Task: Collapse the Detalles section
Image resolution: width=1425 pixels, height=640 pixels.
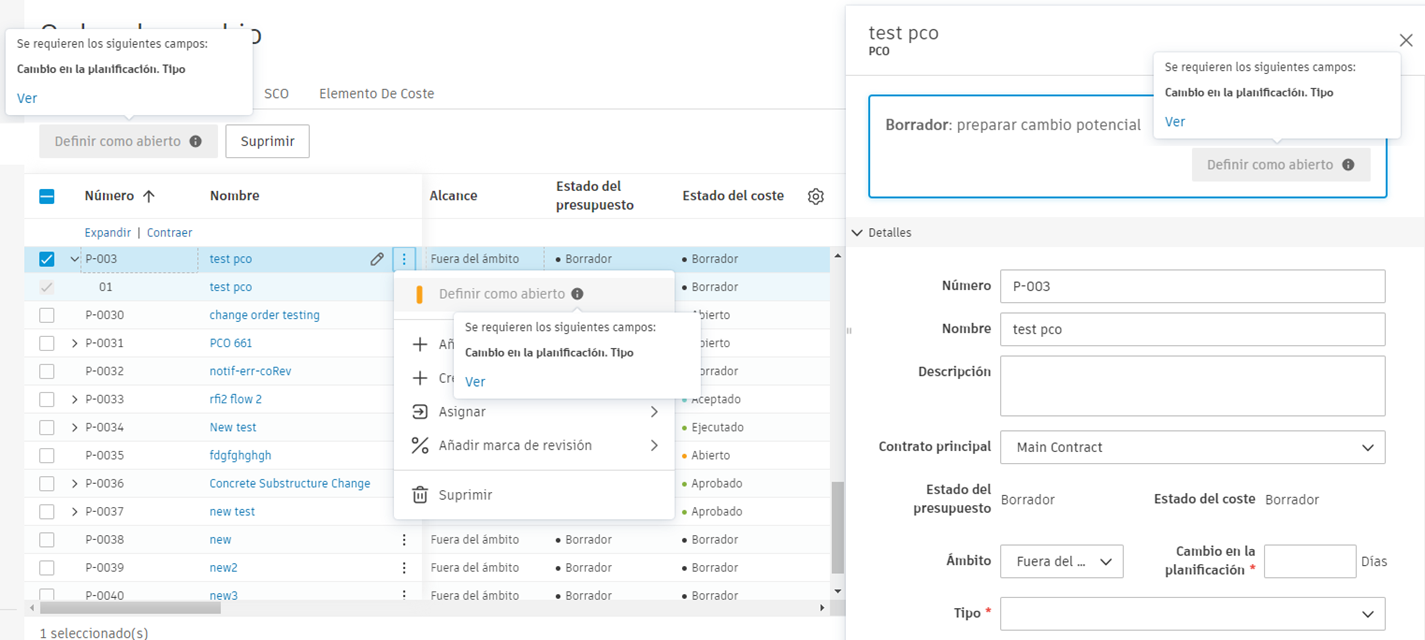Action: 857,233
